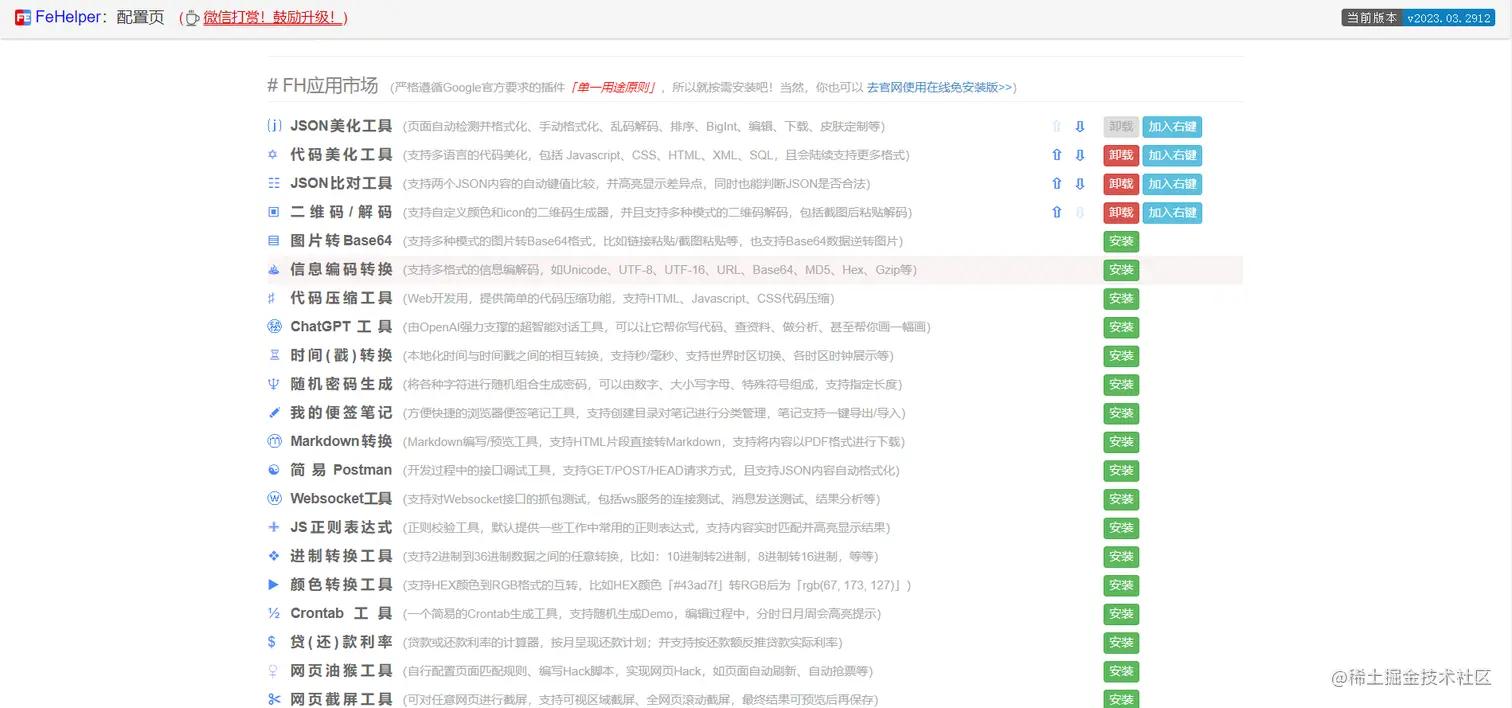Install 简易Postman tool

[1121, 470]
